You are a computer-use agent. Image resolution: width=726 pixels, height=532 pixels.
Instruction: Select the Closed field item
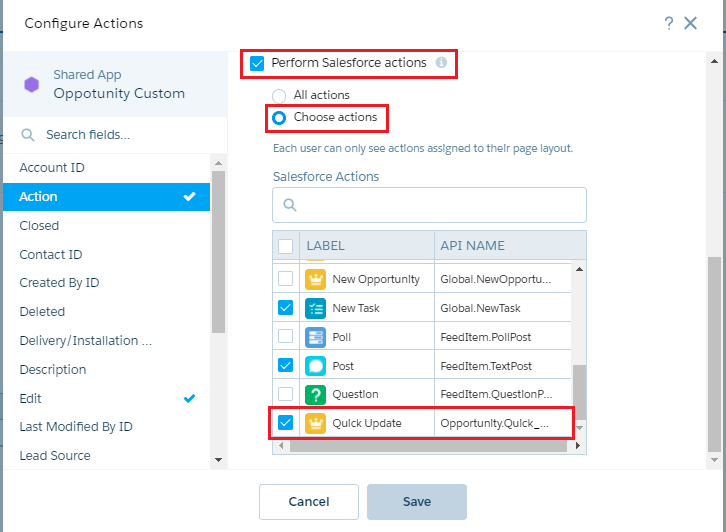[x=106, y=226]
